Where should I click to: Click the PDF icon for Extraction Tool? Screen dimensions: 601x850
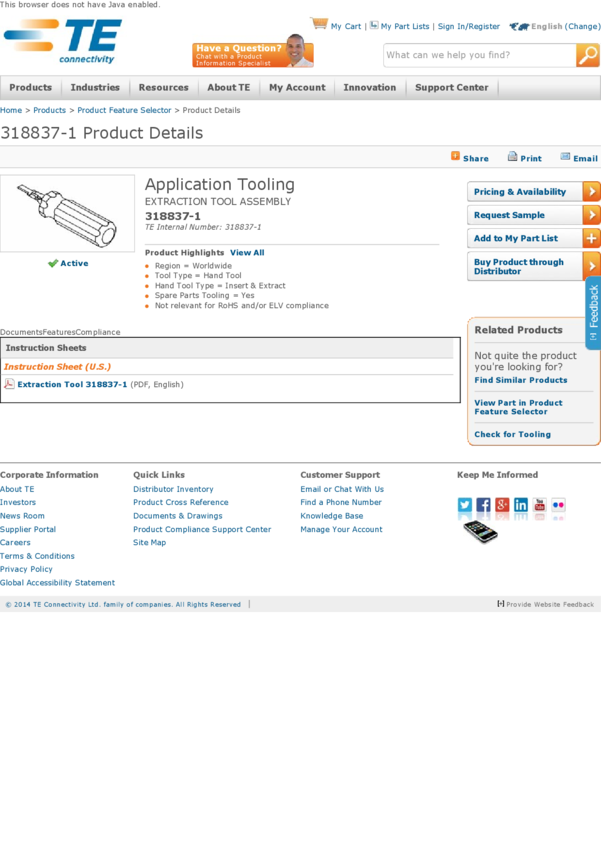coord(9,384)
